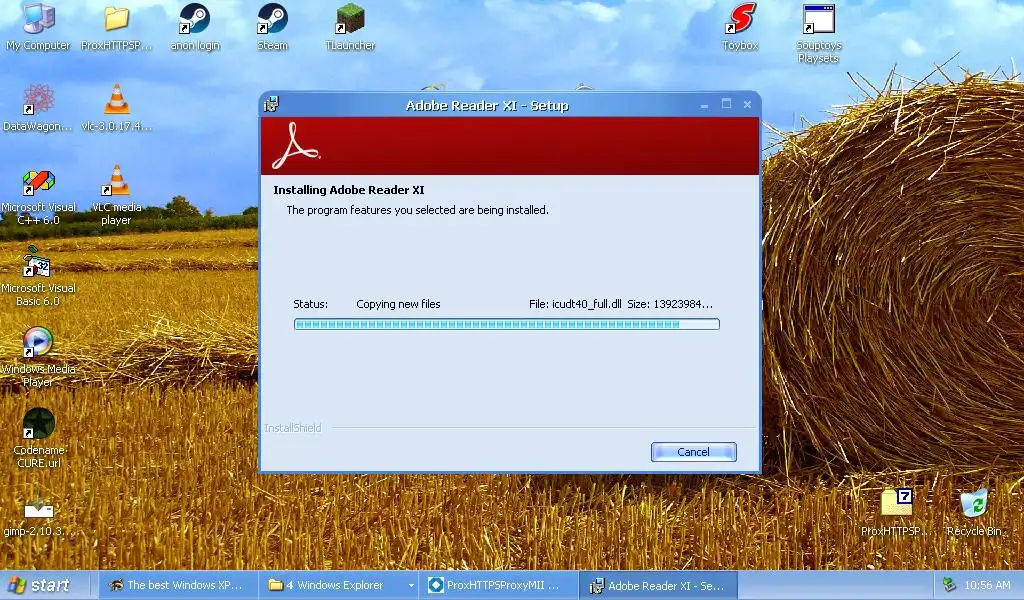Open the Windows start menu
Viewport: 1024px width, 600px height.
pos(39,585)
